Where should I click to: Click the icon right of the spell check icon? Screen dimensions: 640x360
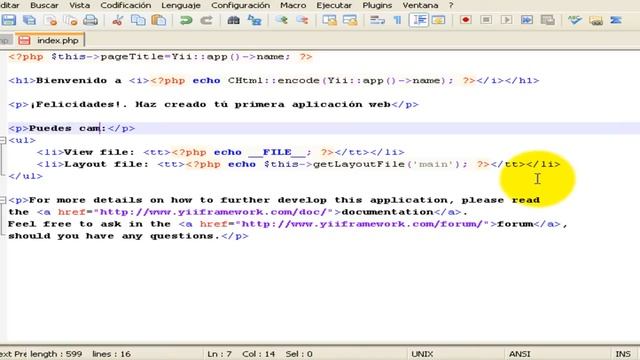(x=596, y=20)
